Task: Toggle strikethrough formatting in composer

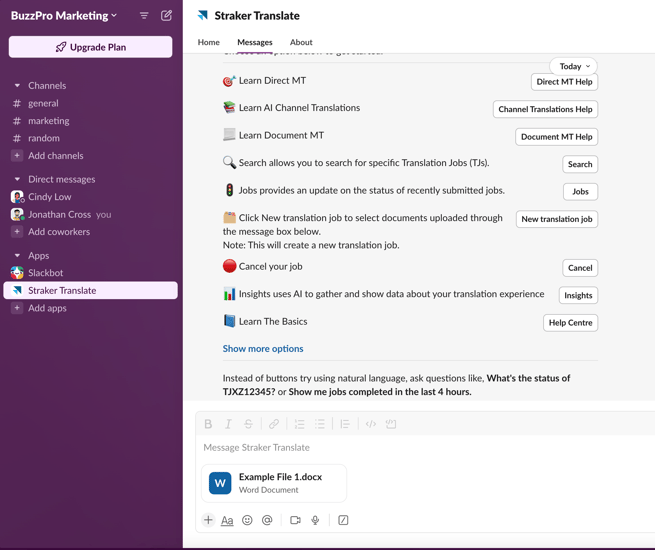Action: tap(248, 424)
